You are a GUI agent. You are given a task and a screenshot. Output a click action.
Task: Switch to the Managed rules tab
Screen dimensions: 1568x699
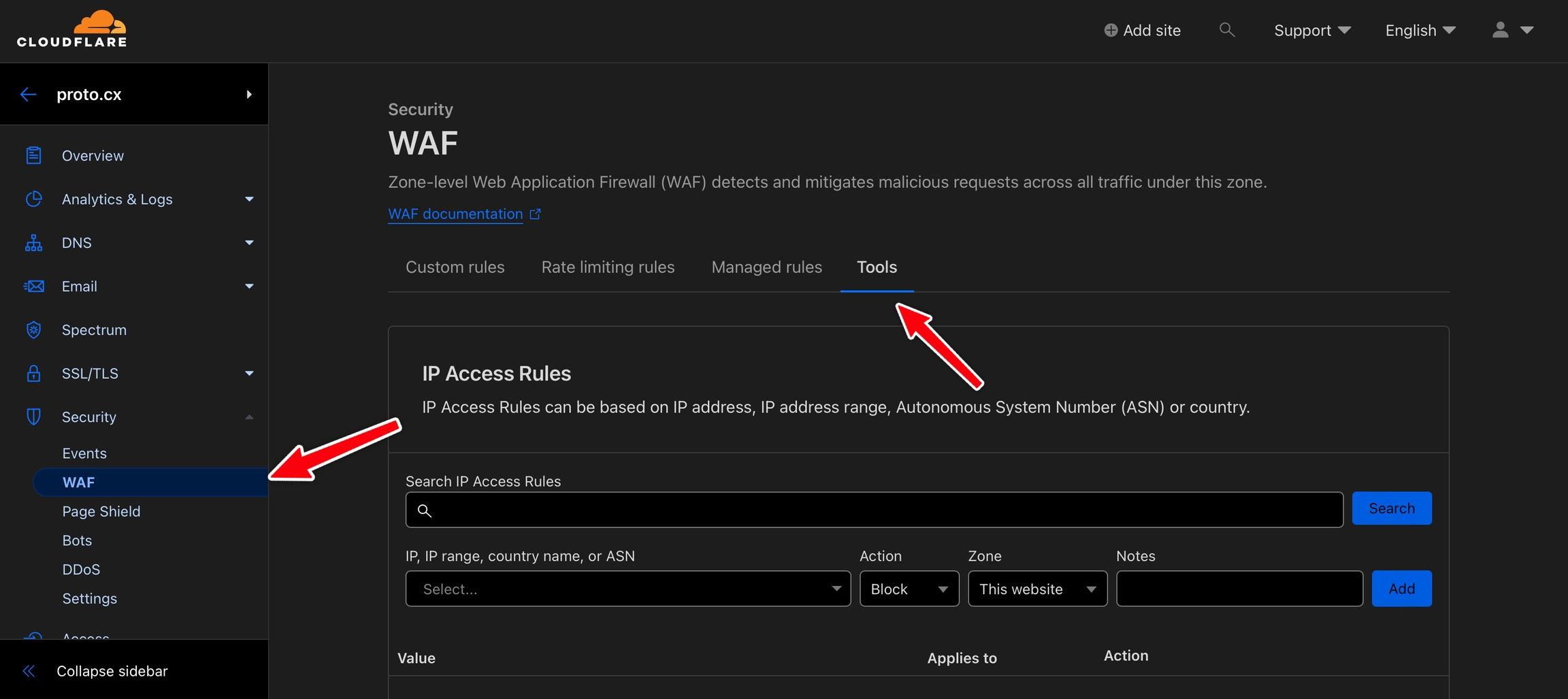click(766, 267)
